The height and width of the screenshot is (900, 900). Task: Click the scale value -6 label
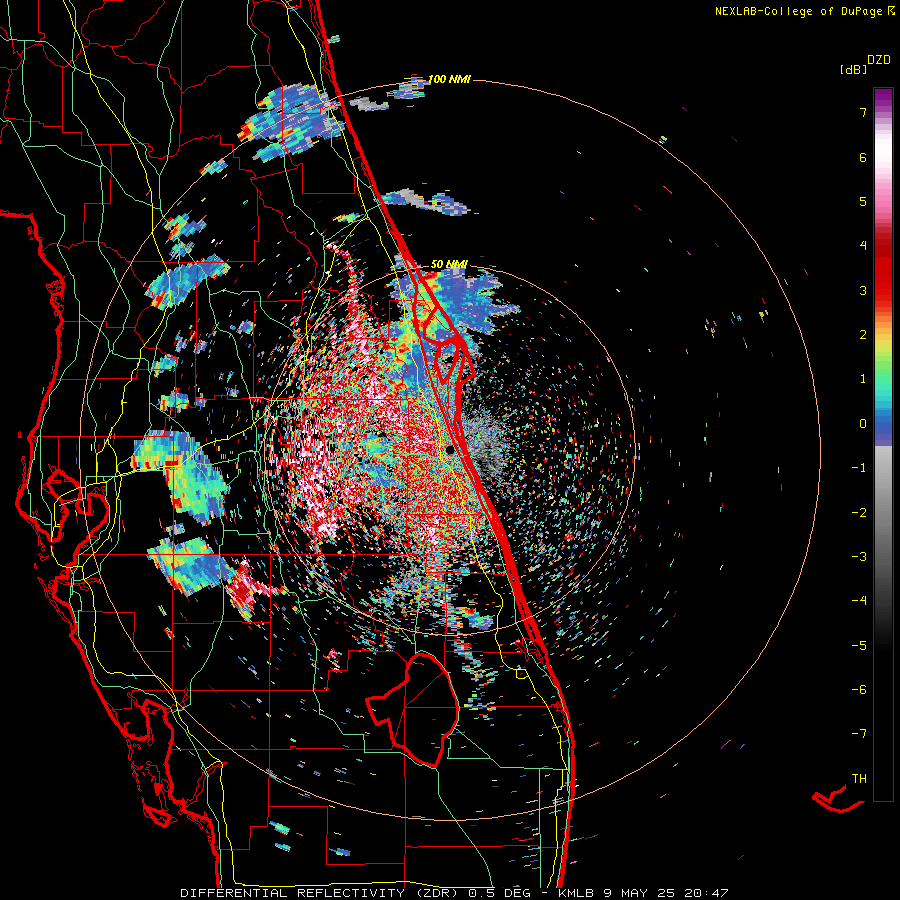(859, 690)
